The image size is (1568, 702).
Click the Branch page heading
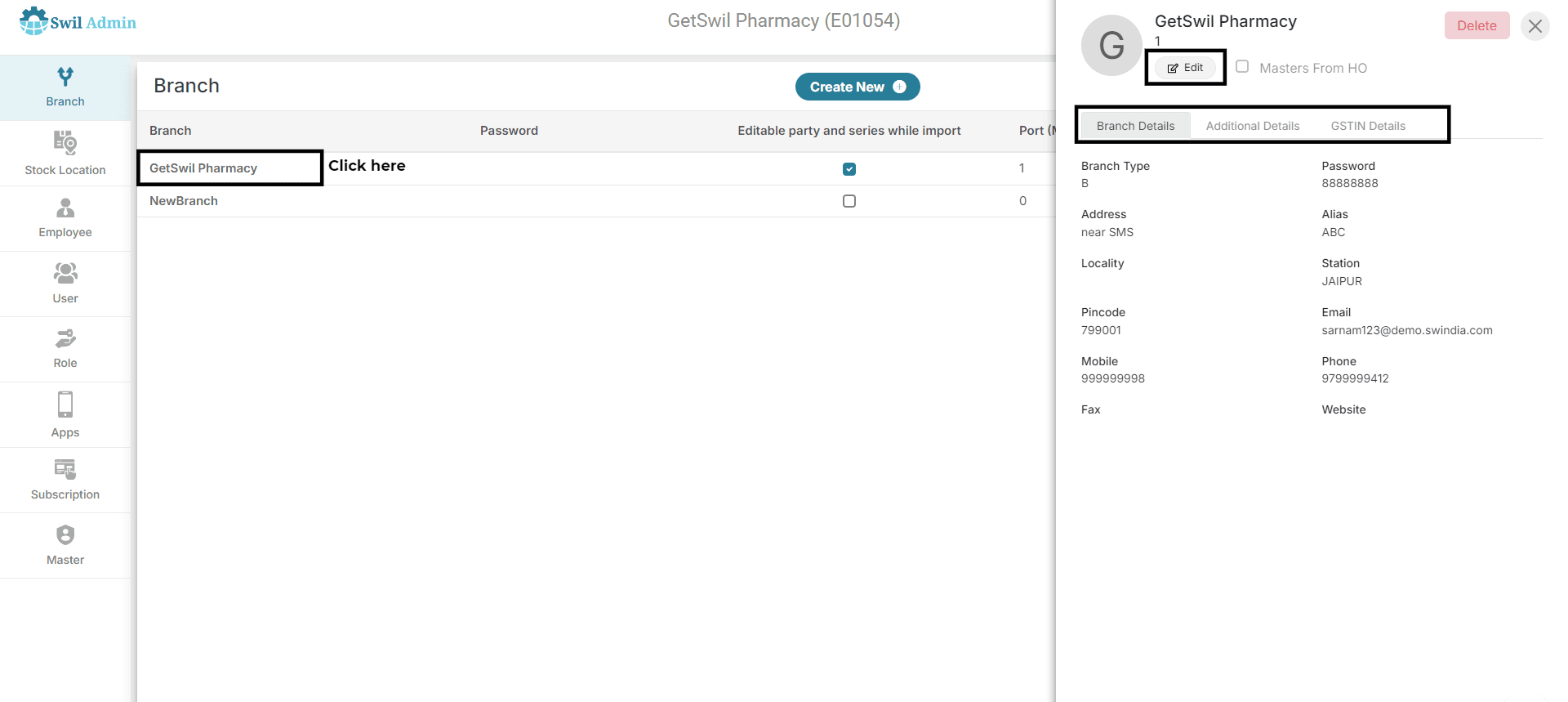pyautogui.click(x=186, y=86)
